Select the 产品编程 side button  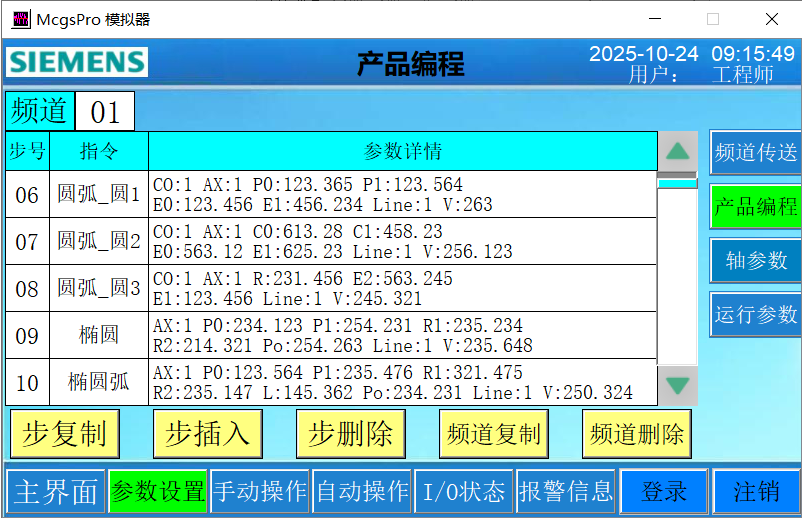(755, 206)
